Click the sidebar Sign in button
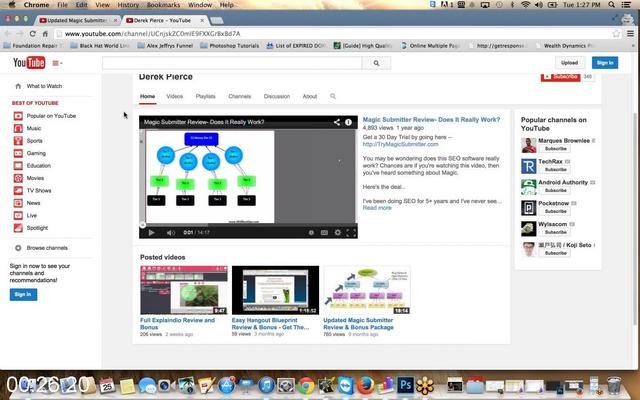Screen dimensions: 640x400 (23, 294)
